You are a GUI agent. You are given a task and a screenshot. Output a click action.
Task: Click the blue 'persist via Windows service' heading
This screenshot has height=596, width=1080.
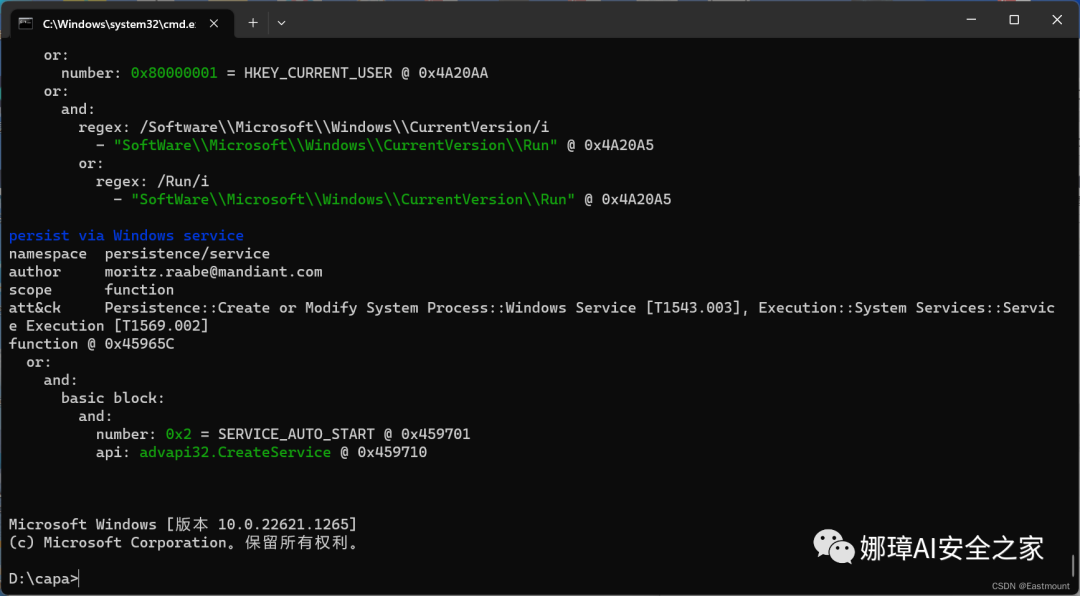coord(126,236)
